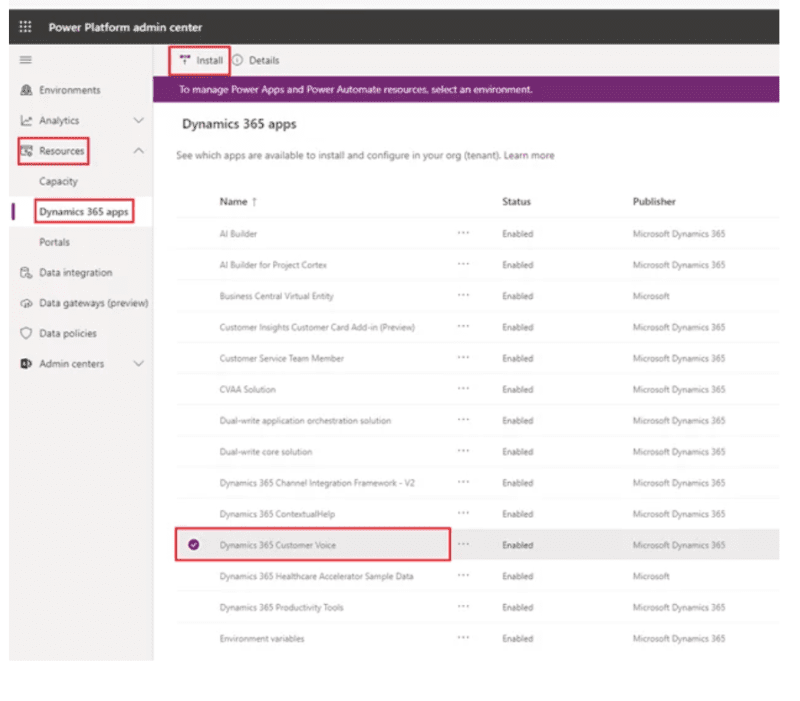This screenshot has height=701, width=800.
Task: Open the Learn more link
Action: click(x=528, y=155)
